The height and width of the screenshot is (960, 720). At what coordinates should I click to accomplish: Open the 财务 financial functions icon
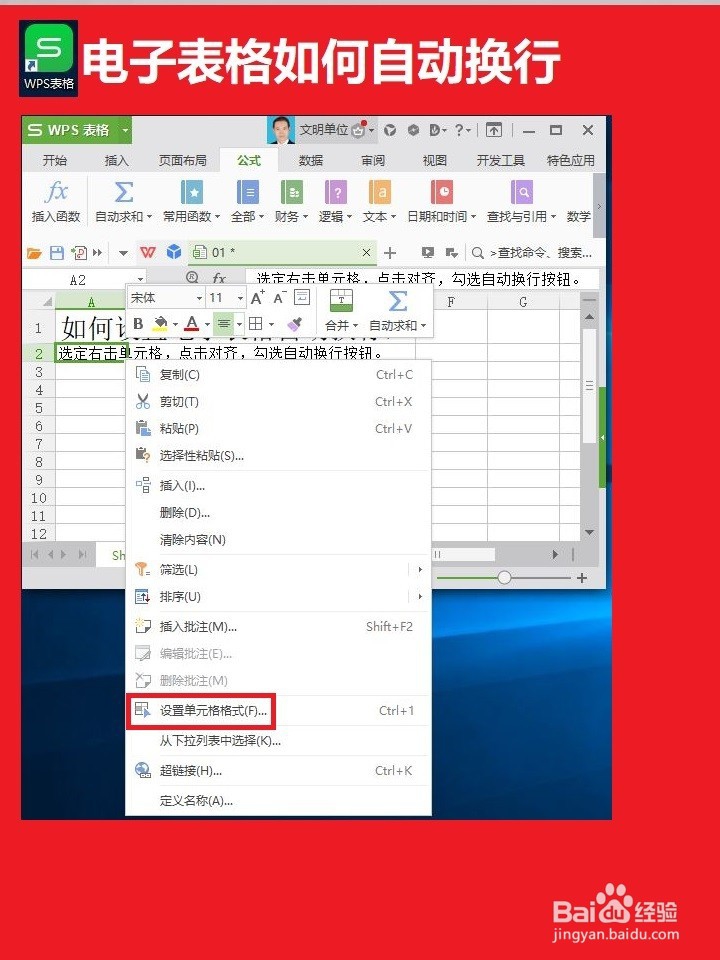pyautogui.click(x=291, y=192)
